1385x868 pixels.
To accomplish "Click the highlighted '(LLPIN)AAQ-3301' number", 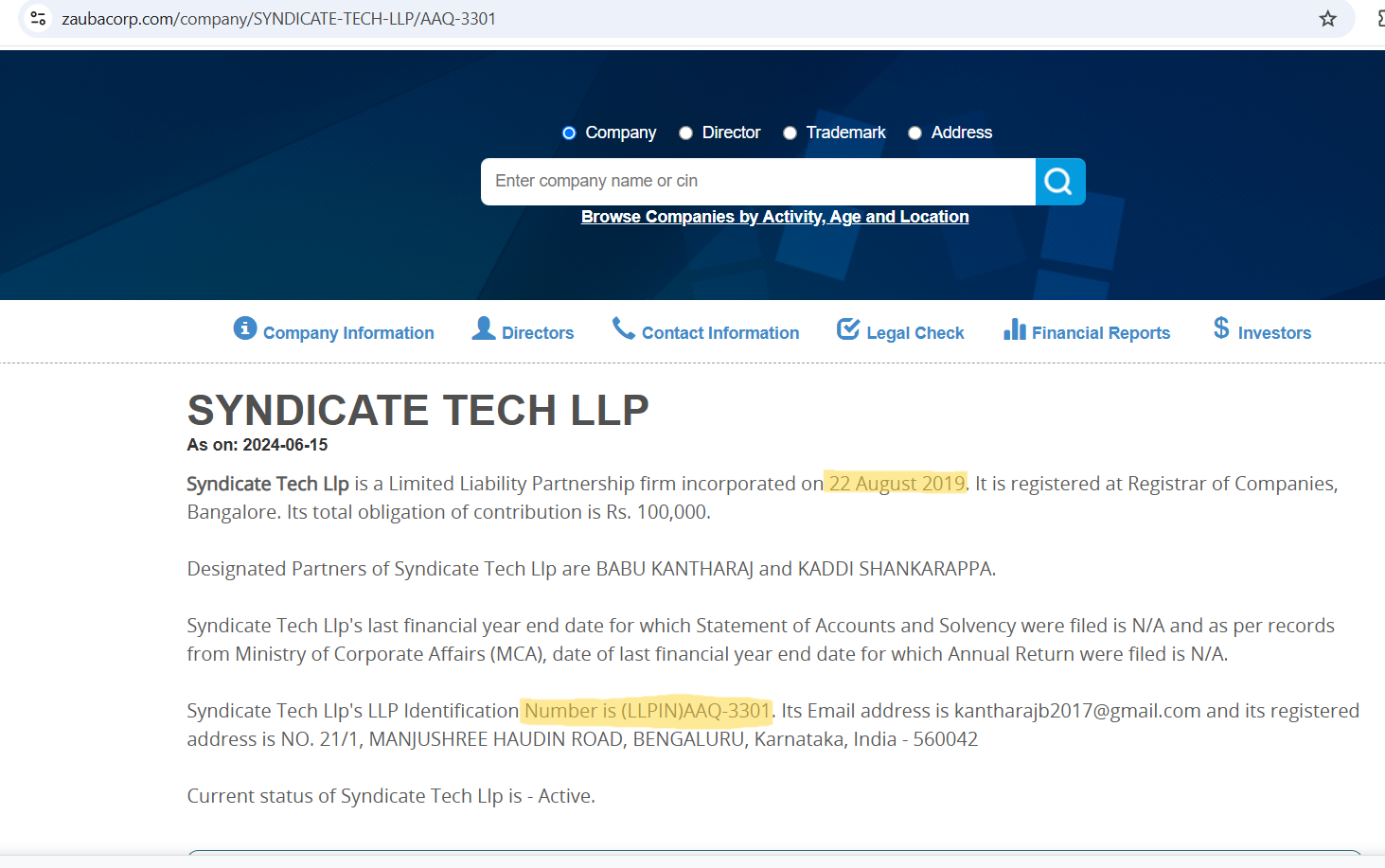I will coord(696,711).
